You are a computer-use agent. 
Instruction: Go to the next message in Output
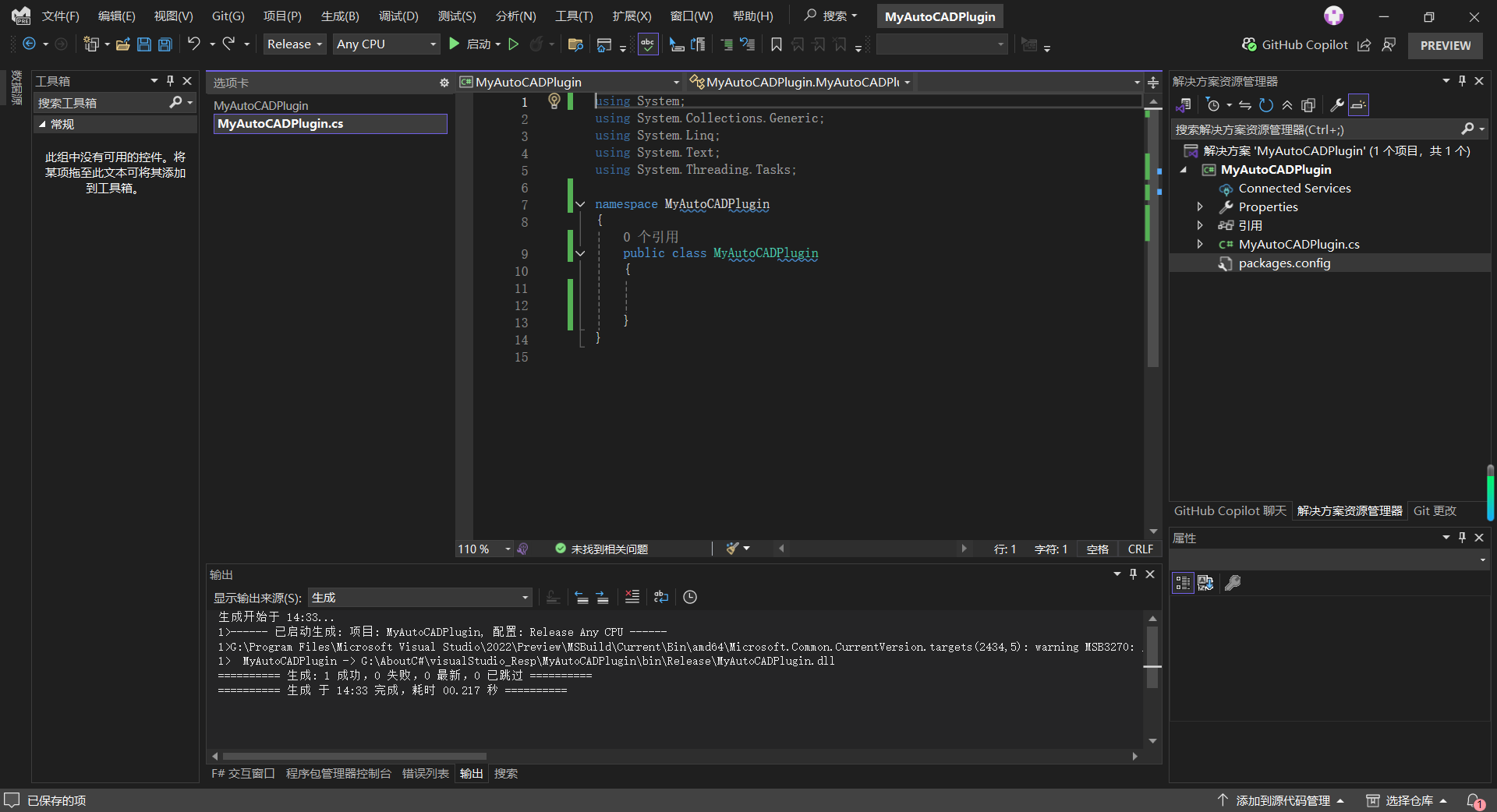(x=602, y=597)
